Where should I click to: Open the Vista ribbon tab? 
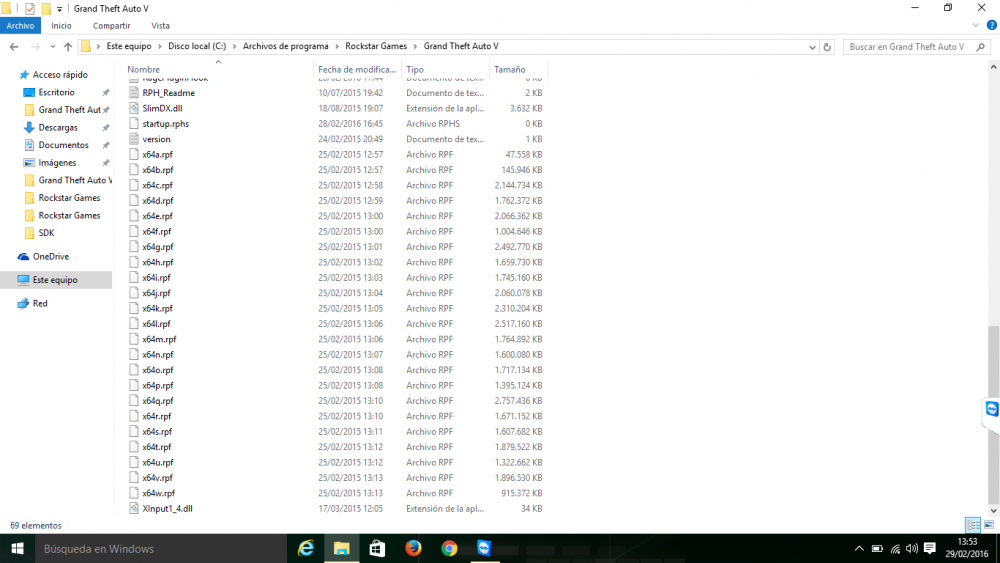click(160, 26)
